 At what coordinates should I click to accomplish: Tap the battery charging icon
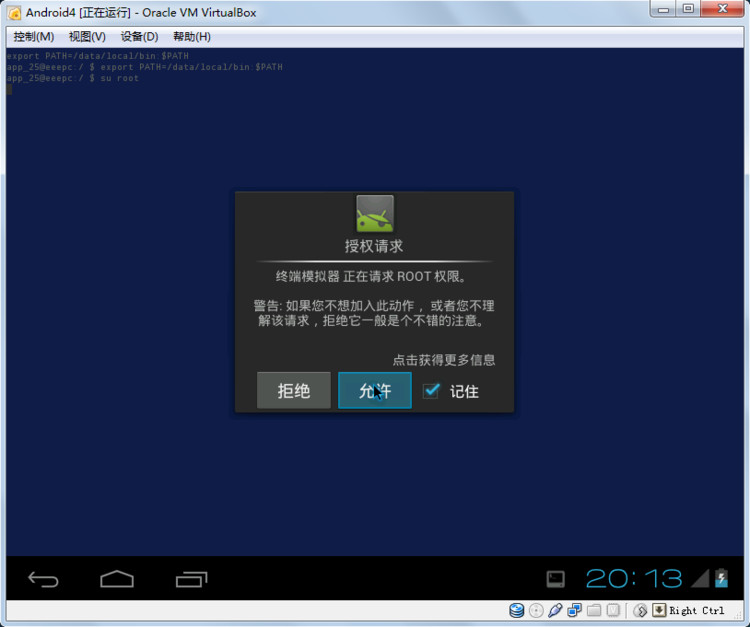(x=721, y=578)
